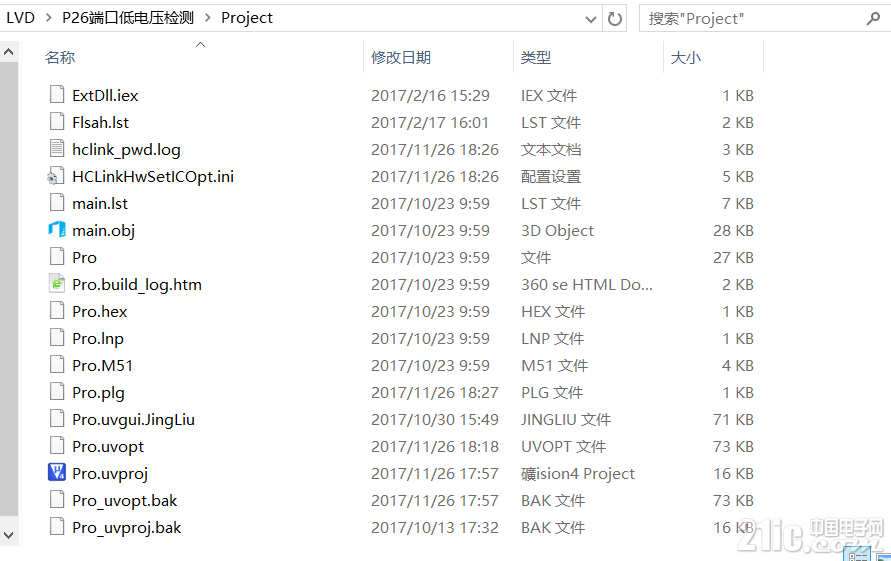This screenshot has height=561, width=891.
Task: Select the file name Pro_uvopt.bak
Action: coord(124,500)
